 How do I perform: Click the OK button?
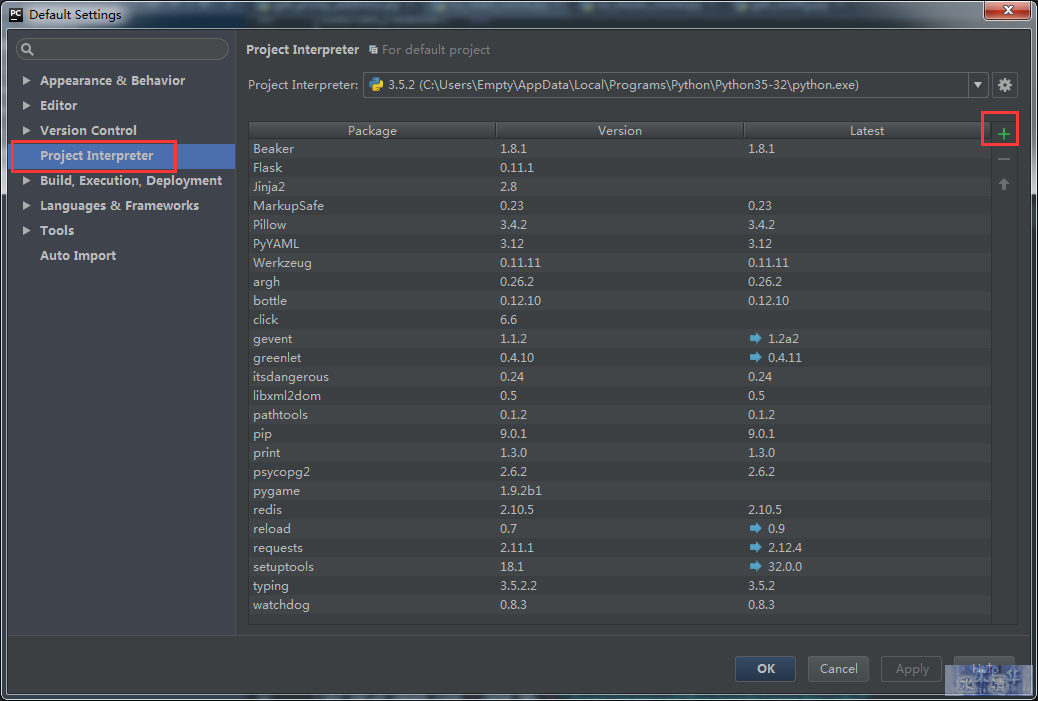pyautogui.click(x=765, y=669)
